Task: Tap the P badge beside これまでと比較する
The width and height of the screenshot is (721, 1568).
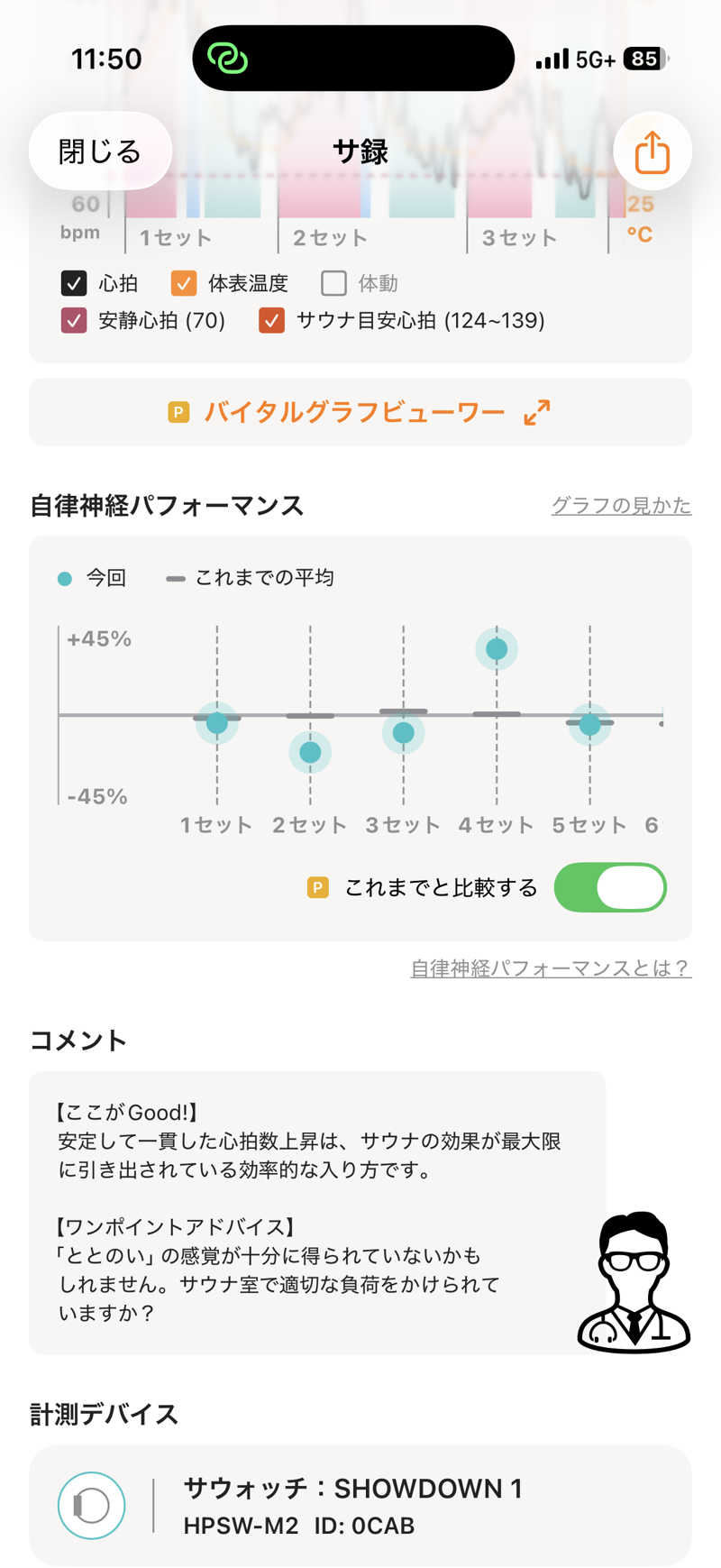Action: point(318,888)
